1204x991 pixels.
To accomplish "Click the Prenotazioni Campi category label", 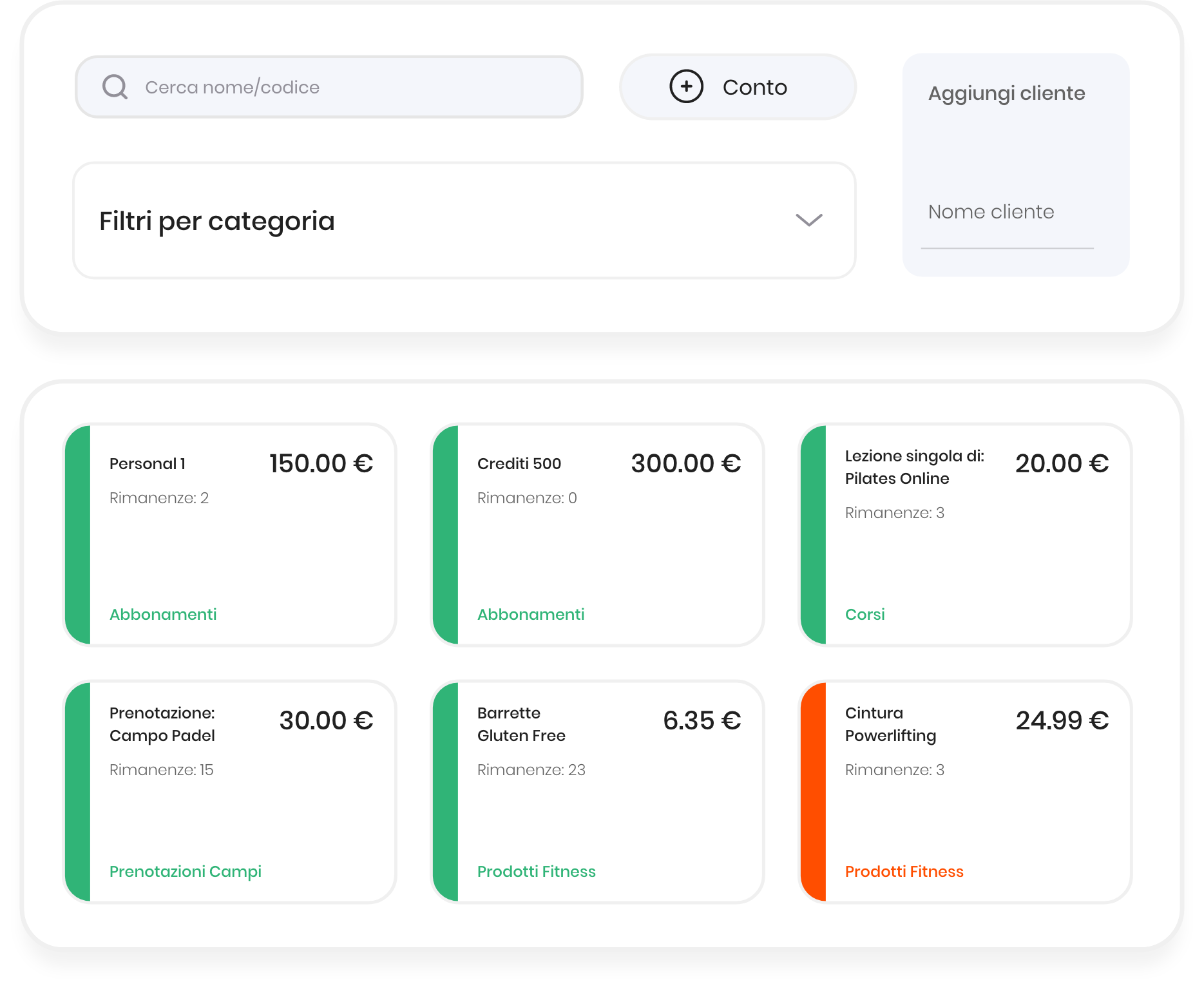I will tap(186, 872).
